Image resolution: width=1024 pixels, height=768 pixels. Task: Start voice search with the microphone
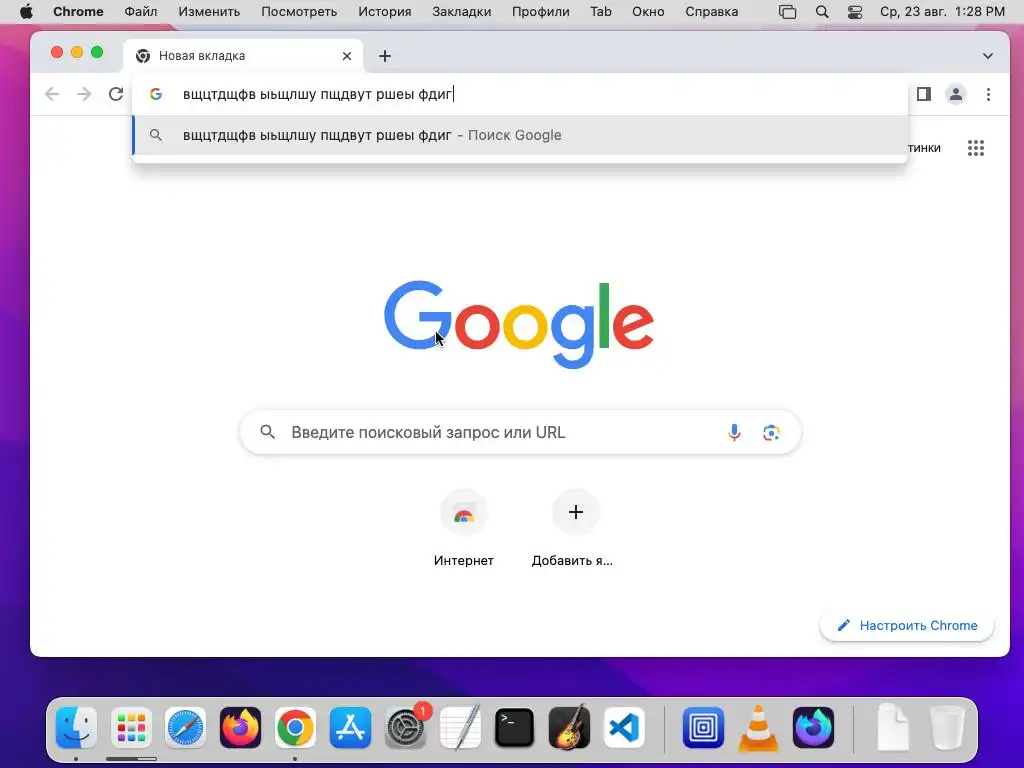tap(734, 432)
